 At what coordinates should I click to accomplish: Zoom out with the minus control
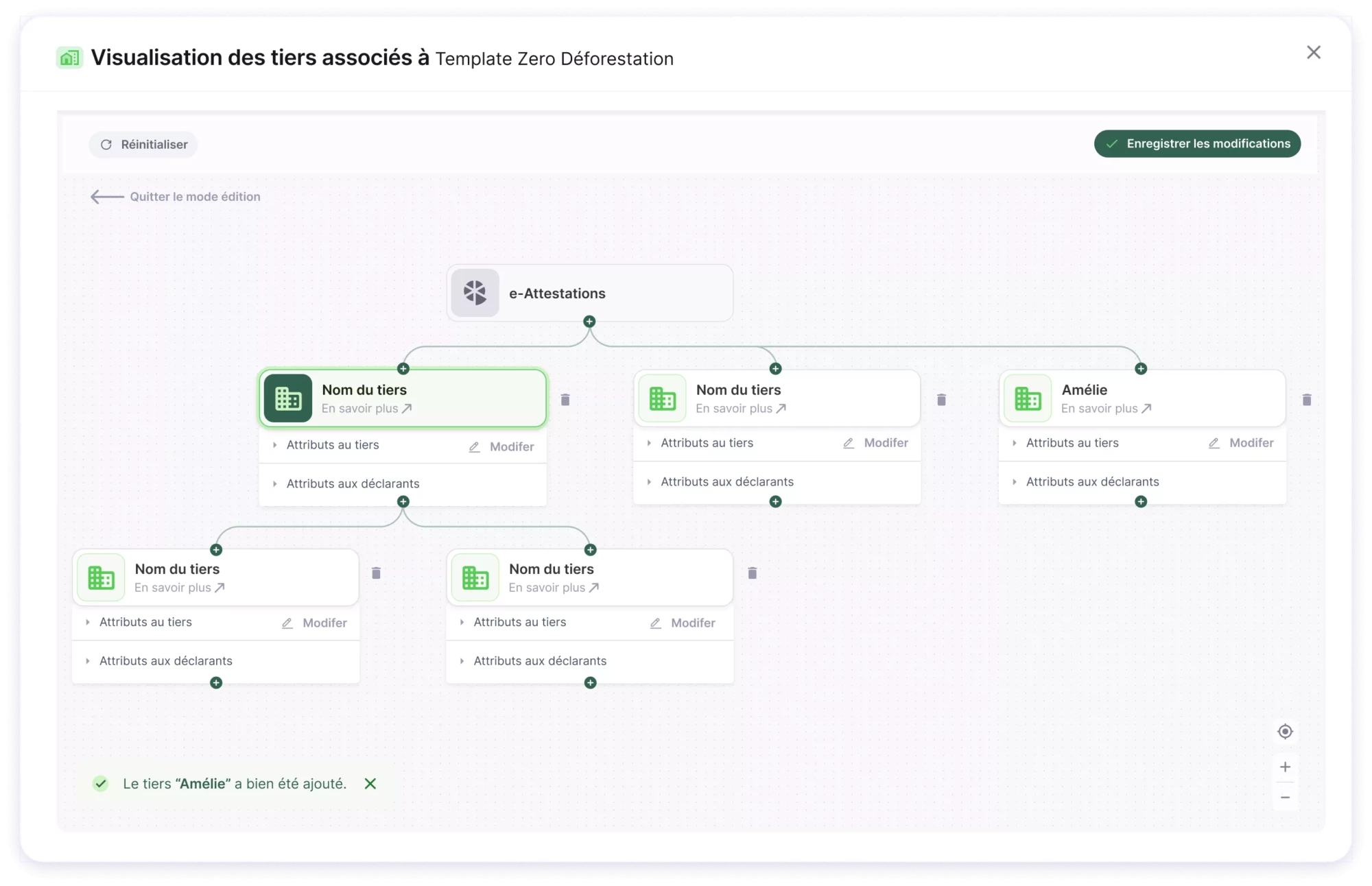[x=1286, y=798]
